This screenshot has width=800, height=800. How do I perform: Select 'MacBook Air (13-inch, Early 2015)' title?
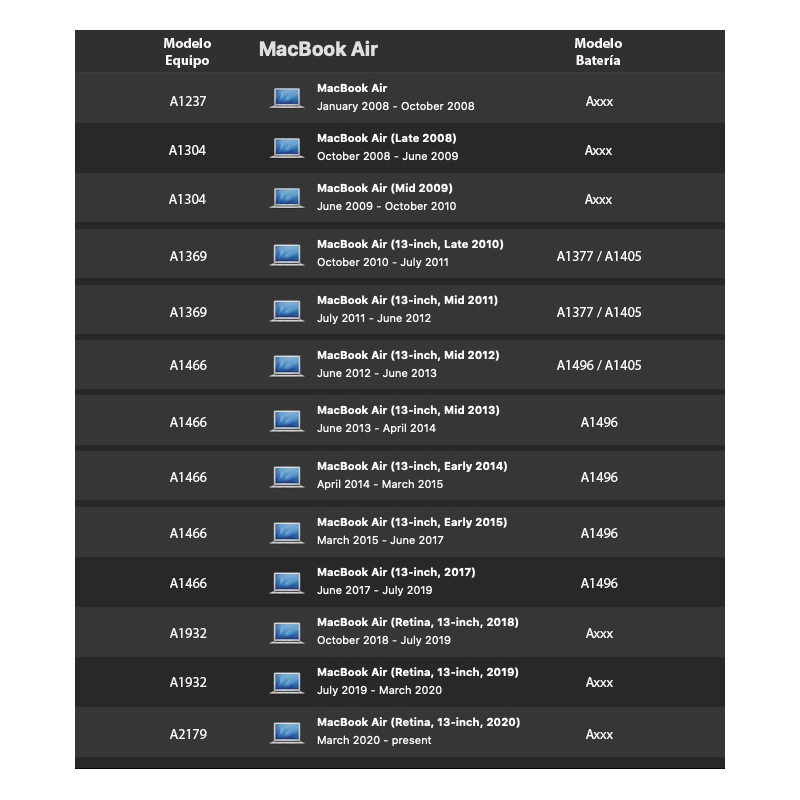coord(412,523)
